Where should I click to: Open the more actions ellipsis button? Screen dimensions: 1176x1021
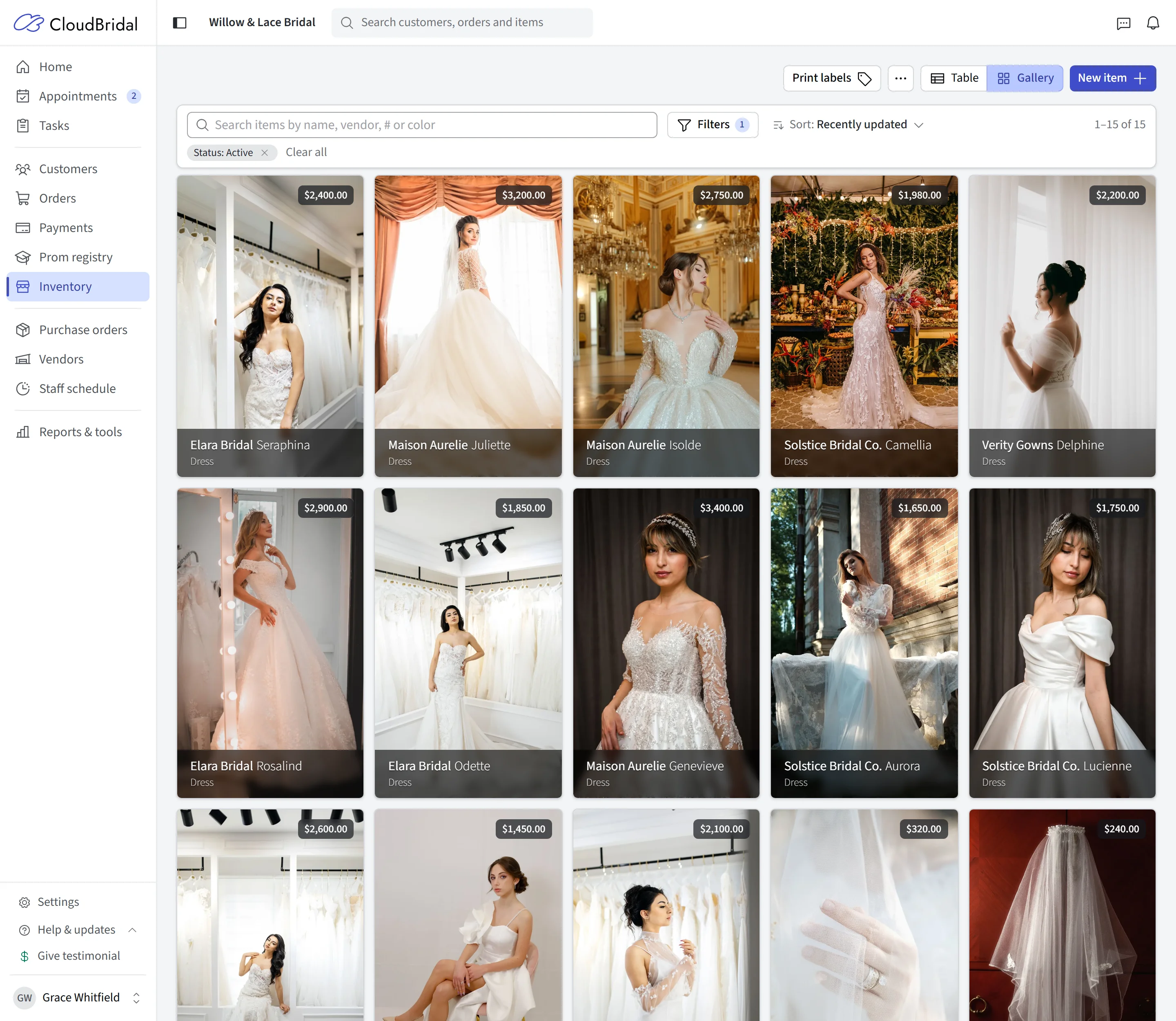tap(900, 78)
